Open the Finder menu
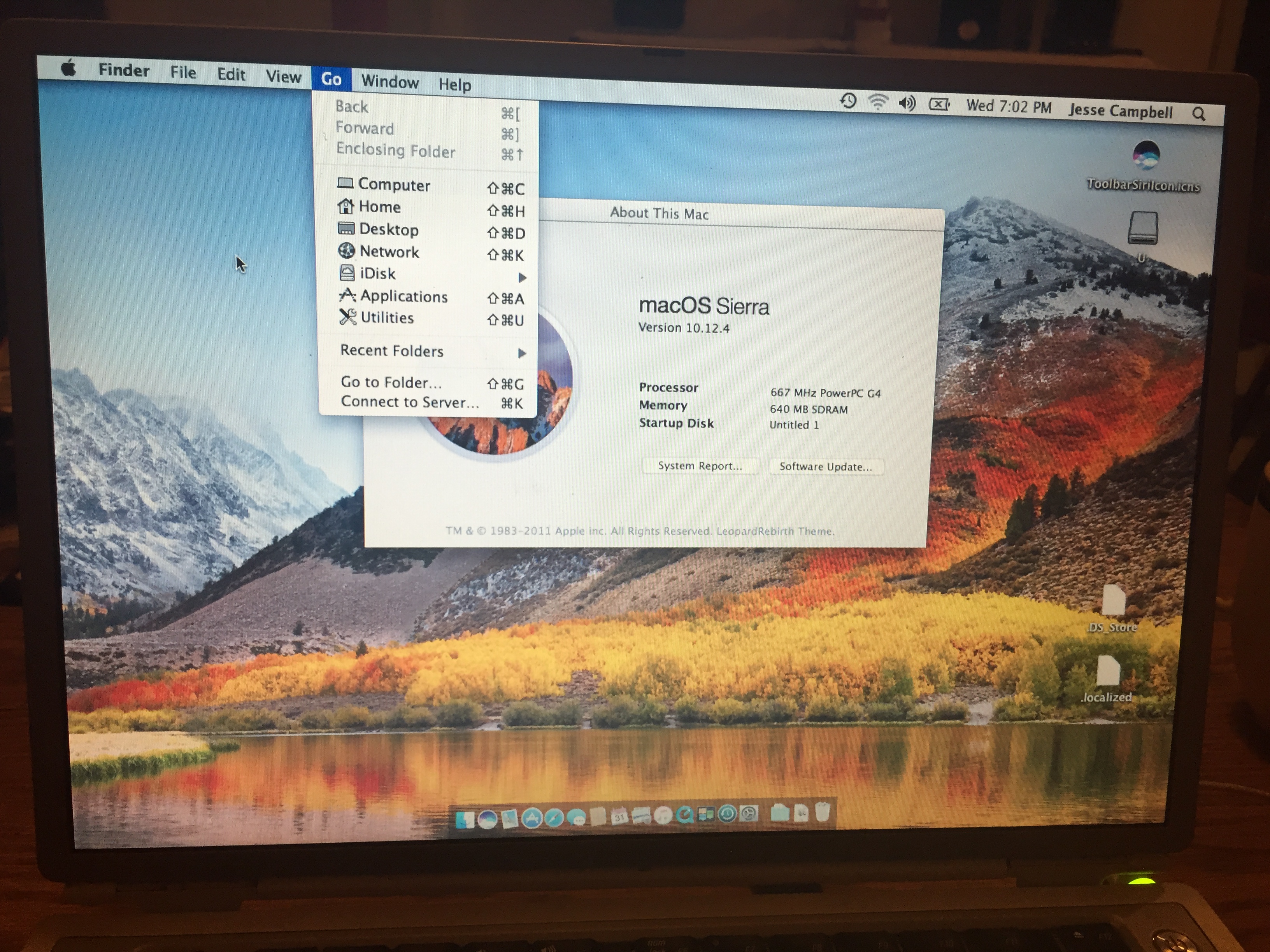Viewport: 1270px width, 952px height. (124, 70)
